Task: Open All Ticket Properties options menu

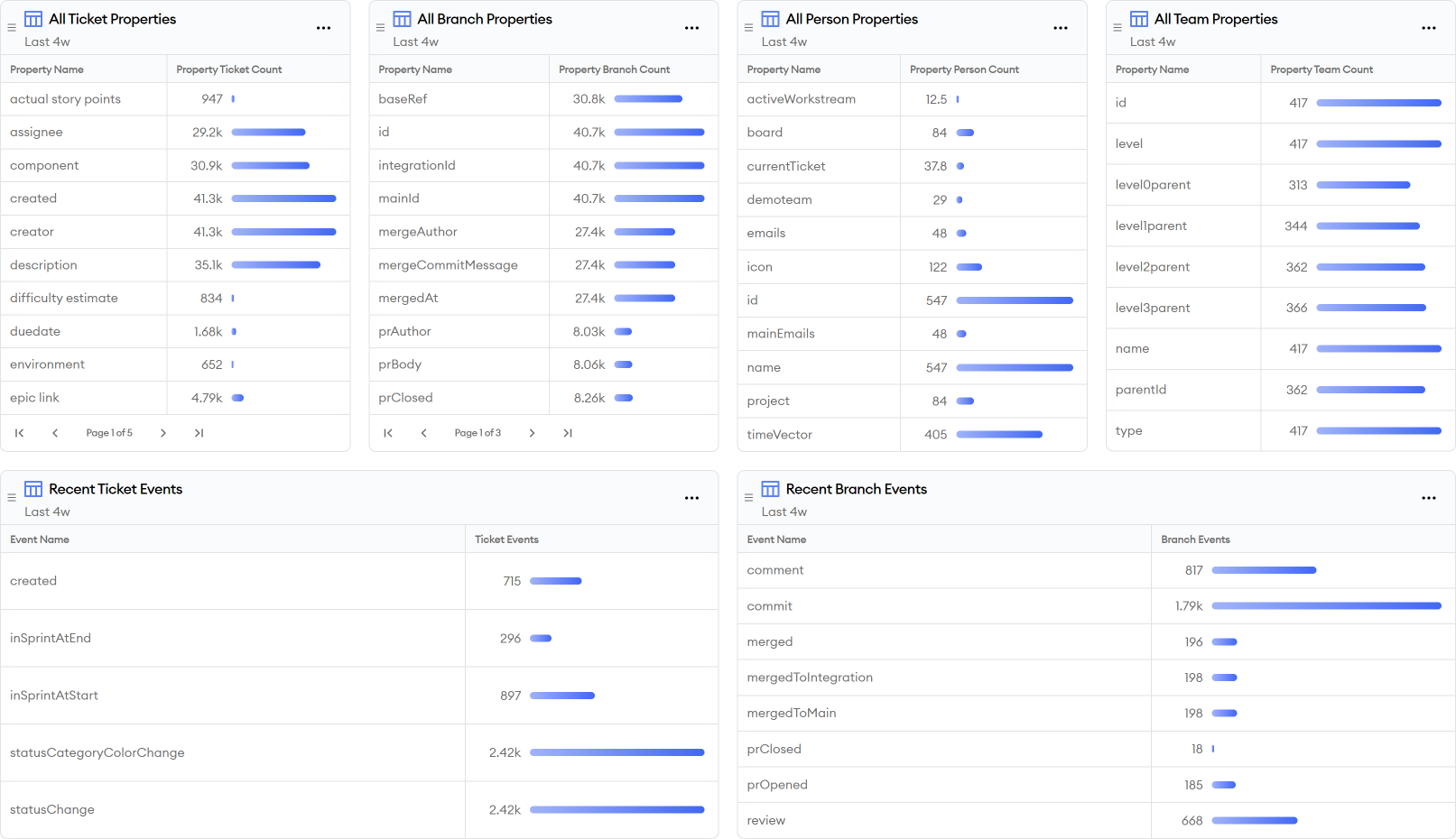Action: click(x=323, y=29)
